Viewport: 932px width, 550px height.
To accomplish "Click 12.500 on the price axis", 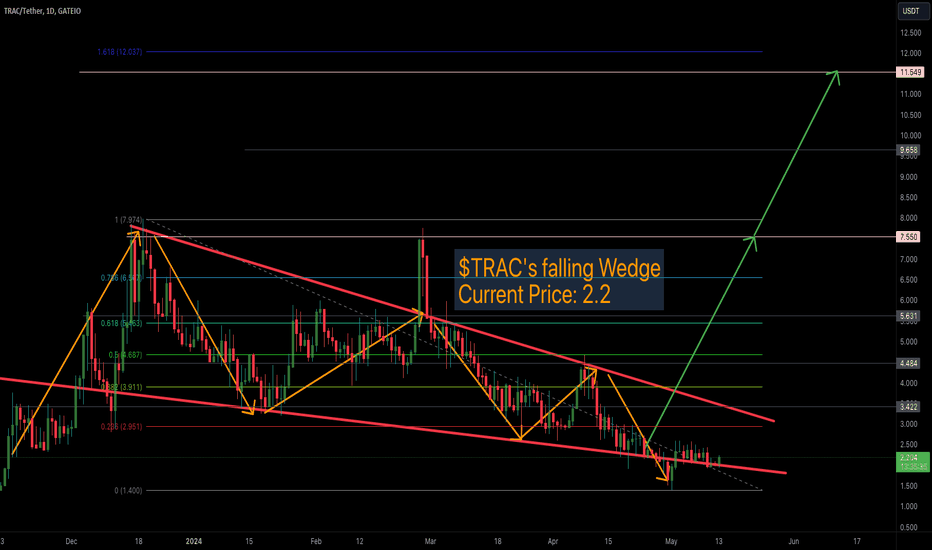I will (x=911, y=33).
